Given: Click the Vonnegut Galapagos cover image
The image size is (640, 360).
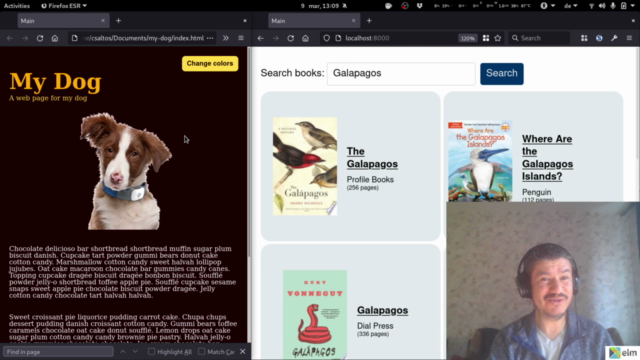Looking at the screenshot, I should click(x=315, y=314).
